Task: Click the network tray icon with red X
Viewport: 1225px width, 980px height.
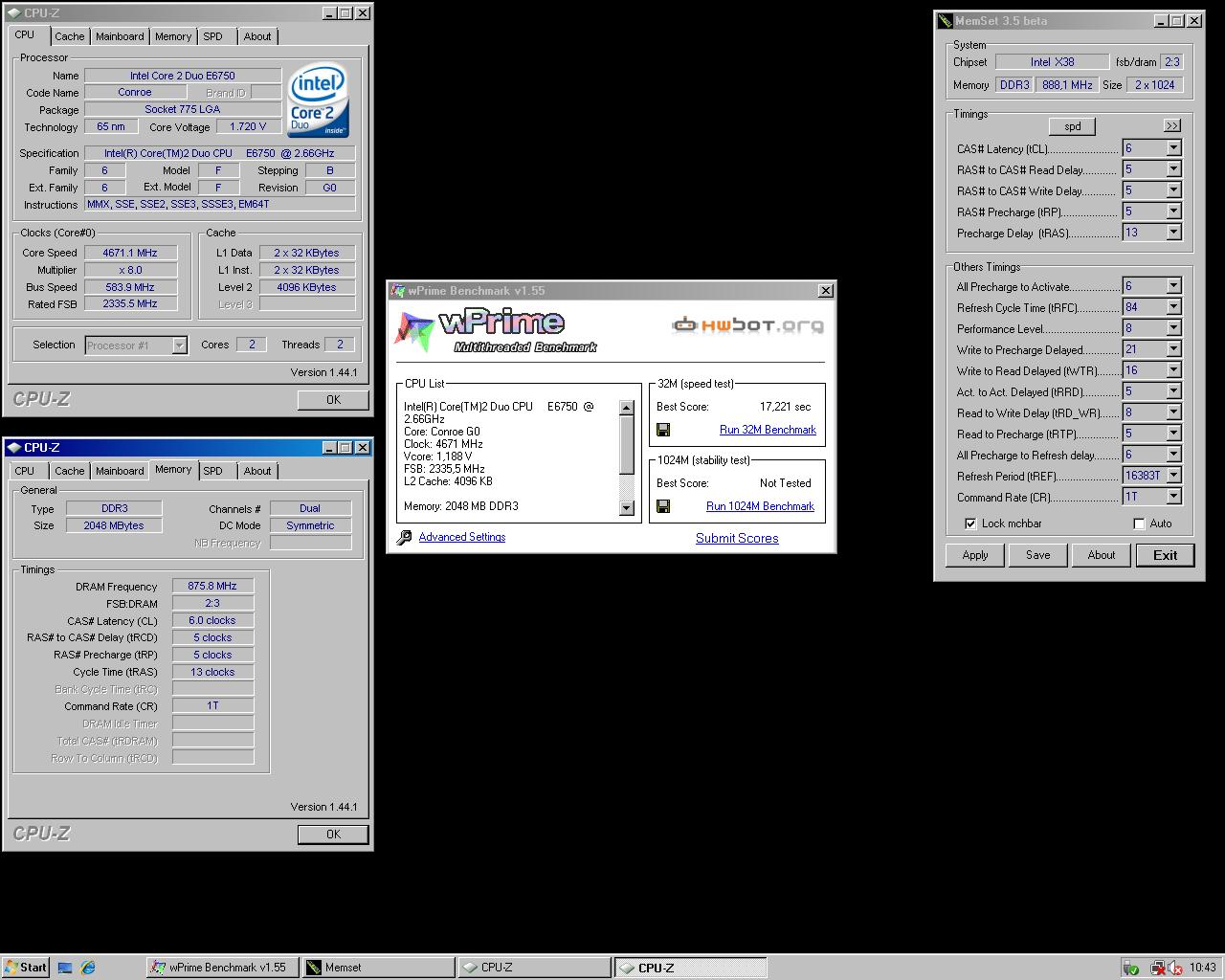Action: (1156, 968)
